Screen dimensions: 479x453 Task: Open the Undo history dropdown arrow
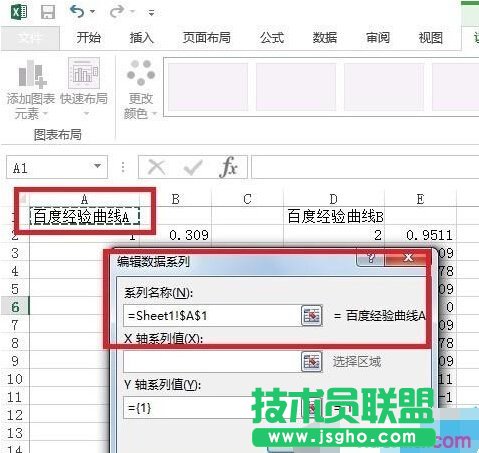pos(93,12)
